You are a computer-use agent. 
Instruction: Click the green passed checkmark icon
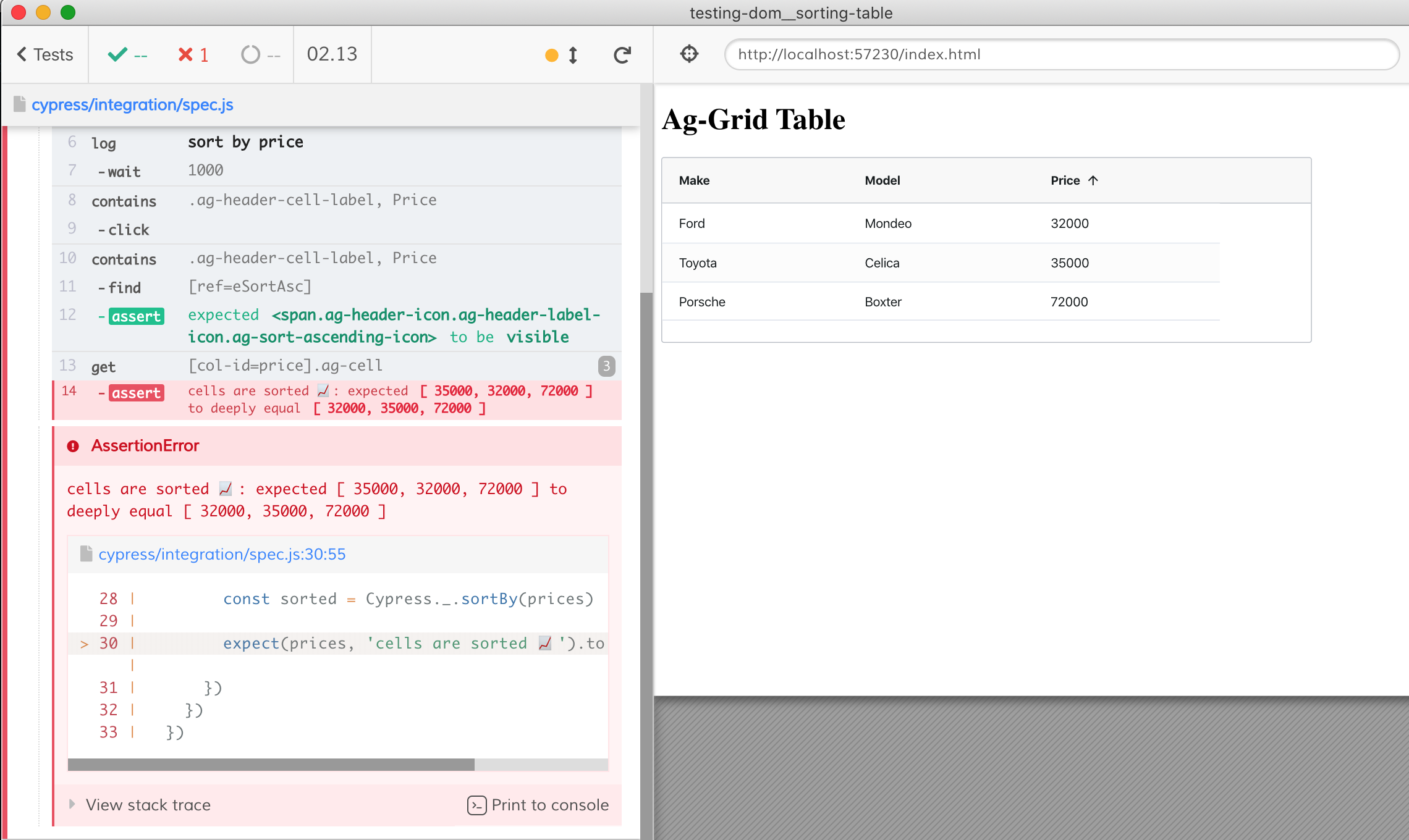pos(117,55)
